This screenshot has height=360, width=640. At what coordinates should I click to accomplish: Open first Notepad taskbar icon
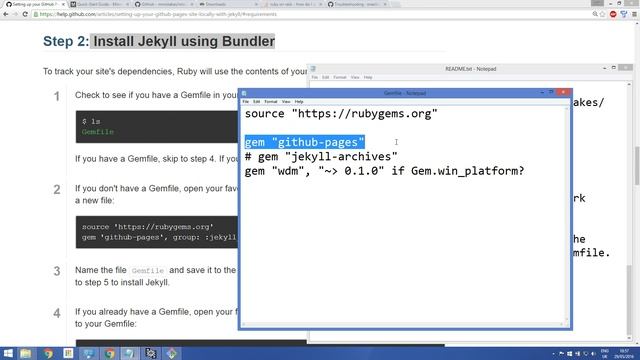[x=89, y=353]
